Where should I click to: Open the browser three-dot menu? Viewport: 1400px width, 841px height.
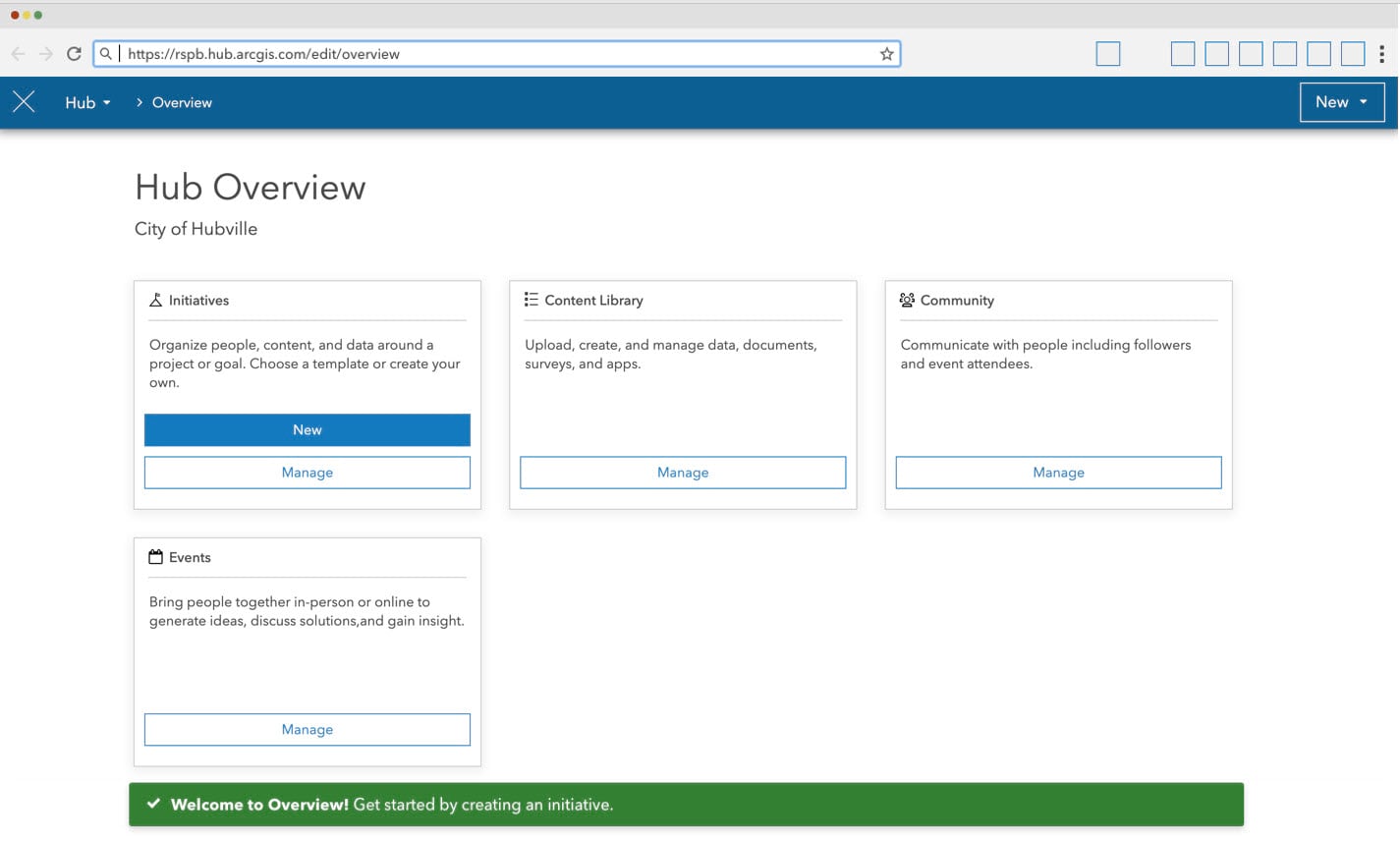[x=1384, y=53]
